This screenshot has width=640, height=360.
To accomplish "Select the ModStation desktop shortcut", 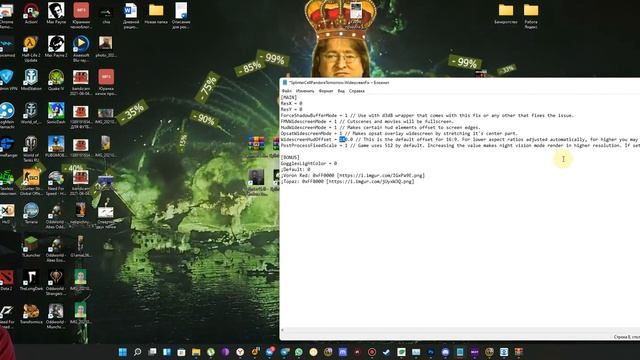I will [31, 80].
